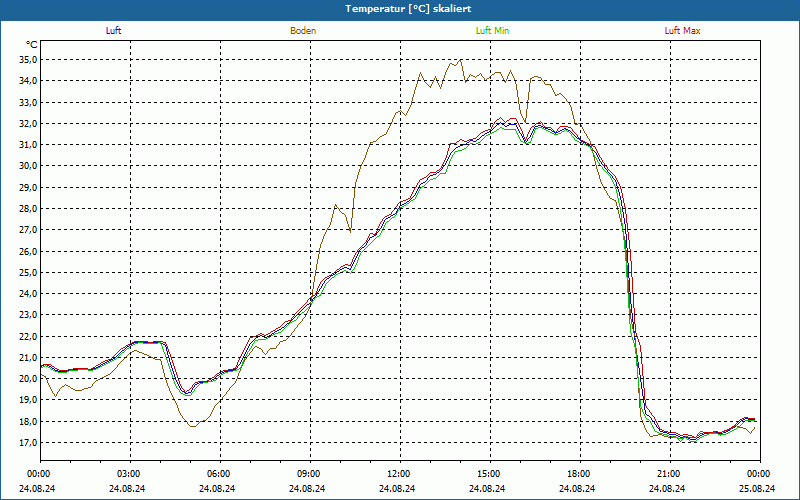Click the 15:00 time axis label
Viewport: 800px width, 500px height.
point(488,474)
